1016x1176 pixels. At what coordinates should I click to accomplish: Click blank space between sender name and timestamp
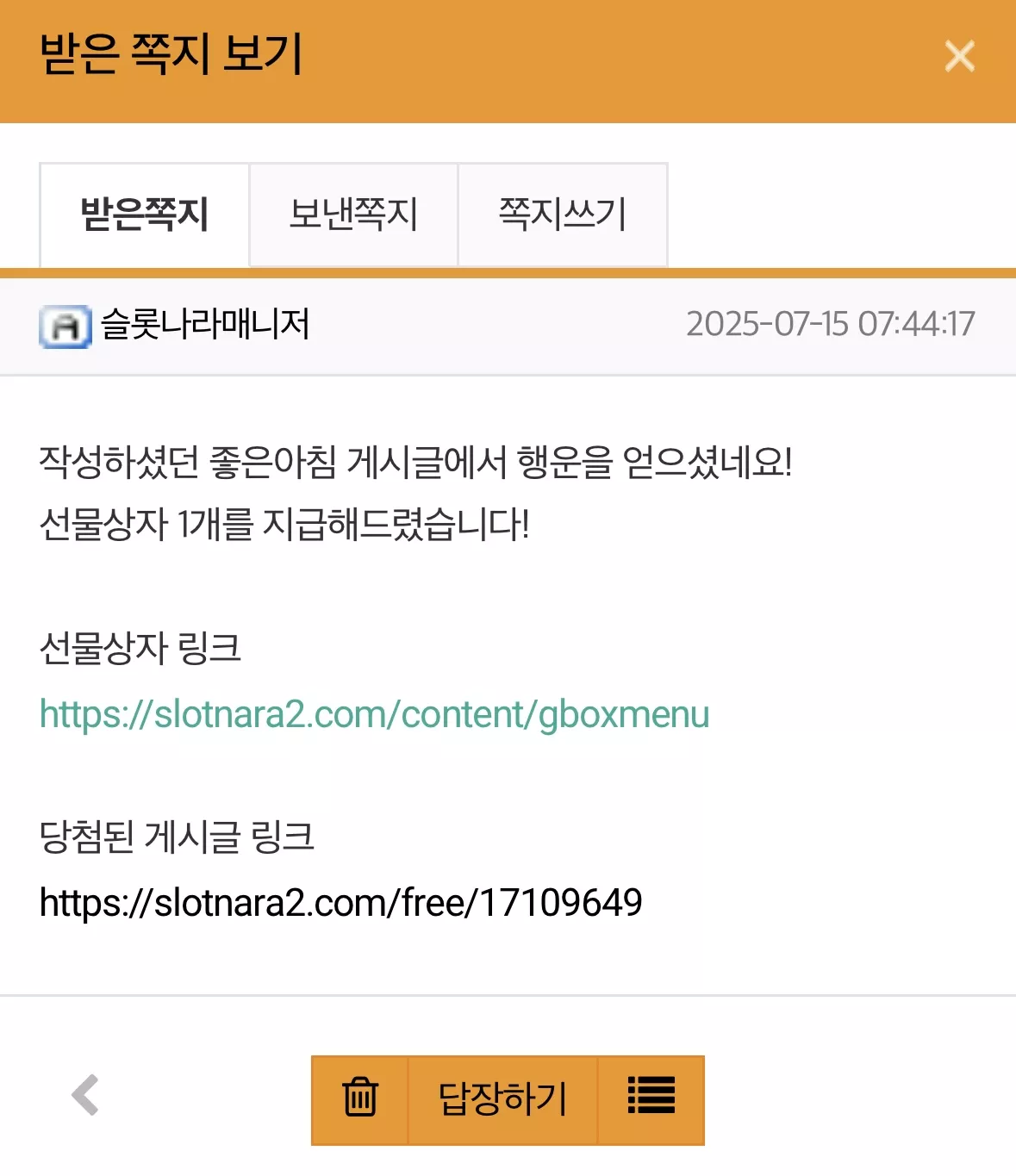(x=498, y=326)
